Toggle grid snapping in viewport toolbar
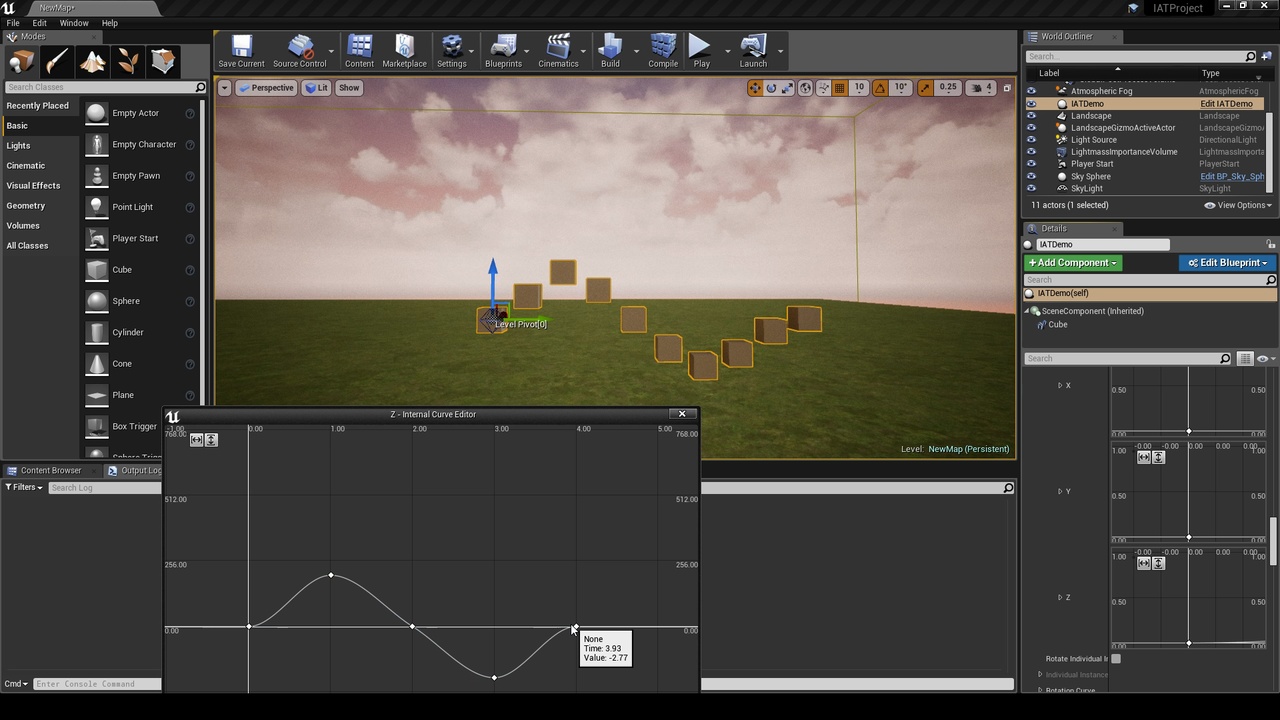Viewport: 1280px width, 720px height. tap(840, 88)
